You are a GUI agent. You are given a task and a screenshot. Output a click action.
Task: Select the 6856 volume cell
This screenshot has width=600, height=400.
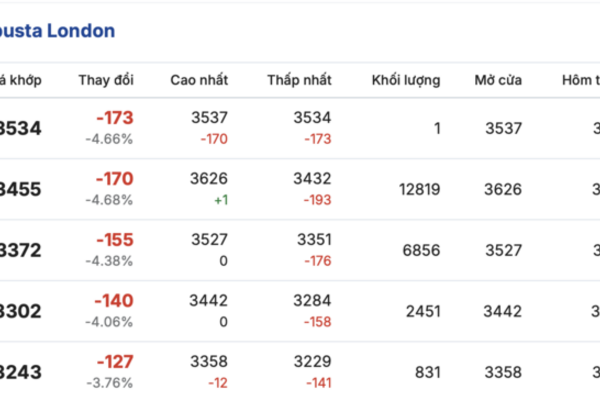[421, 250]
